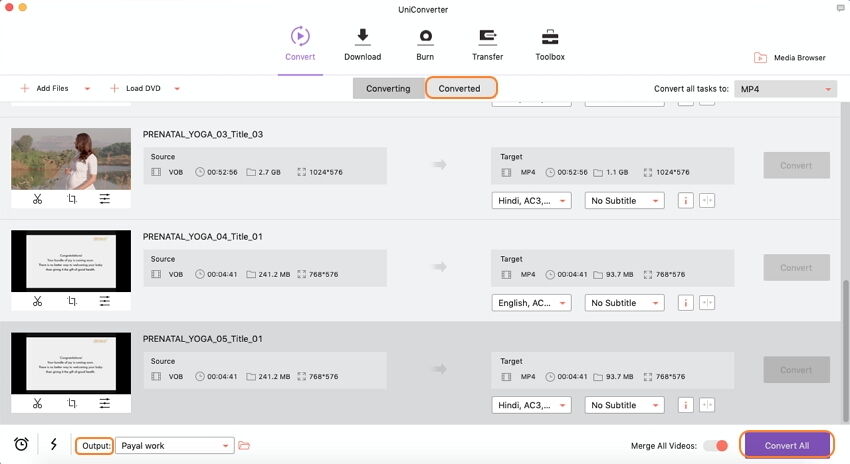Viewport: 850px width, 464px height.
Task: Trim PRENATAL_YOGA_04_Title_01 with scissors icon
Action: 37,301
